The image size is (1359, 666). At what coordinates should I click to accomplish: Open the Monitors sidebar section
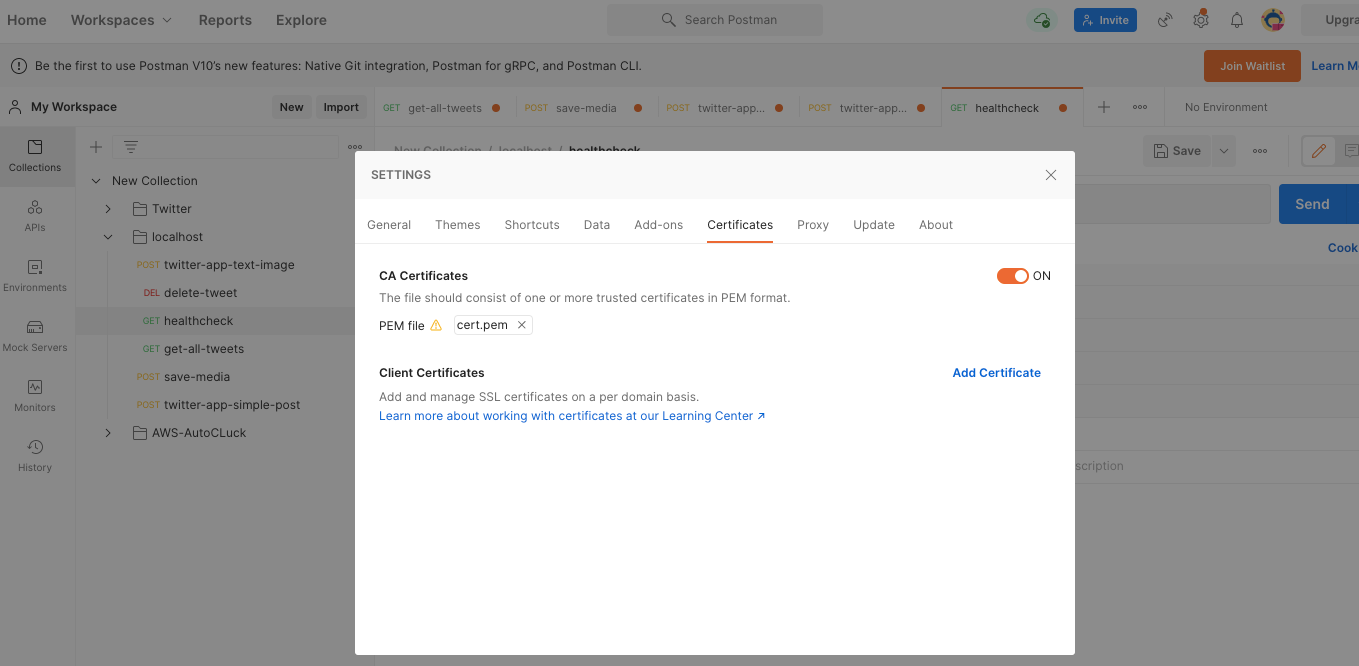[x=35, y=396]
